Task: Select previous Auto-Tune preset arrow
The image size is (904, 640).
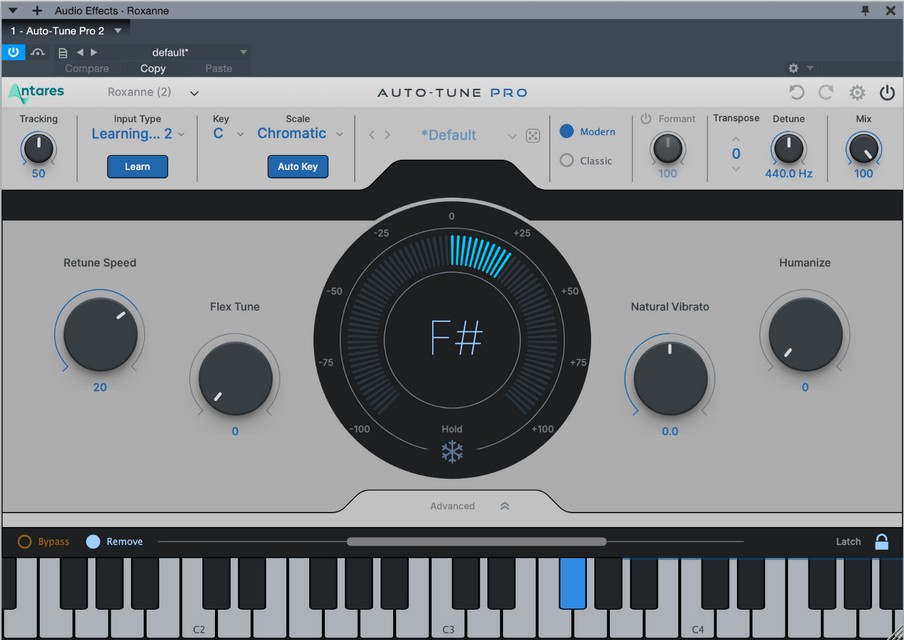Action: (372, 135)
